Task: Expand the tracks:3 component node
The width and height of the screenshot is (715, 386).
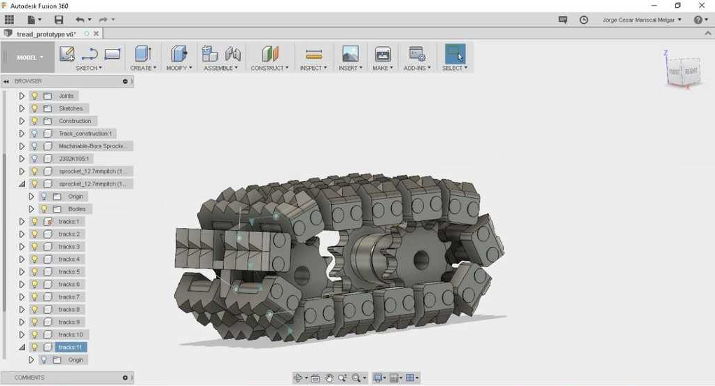Action: click(21, 247)
